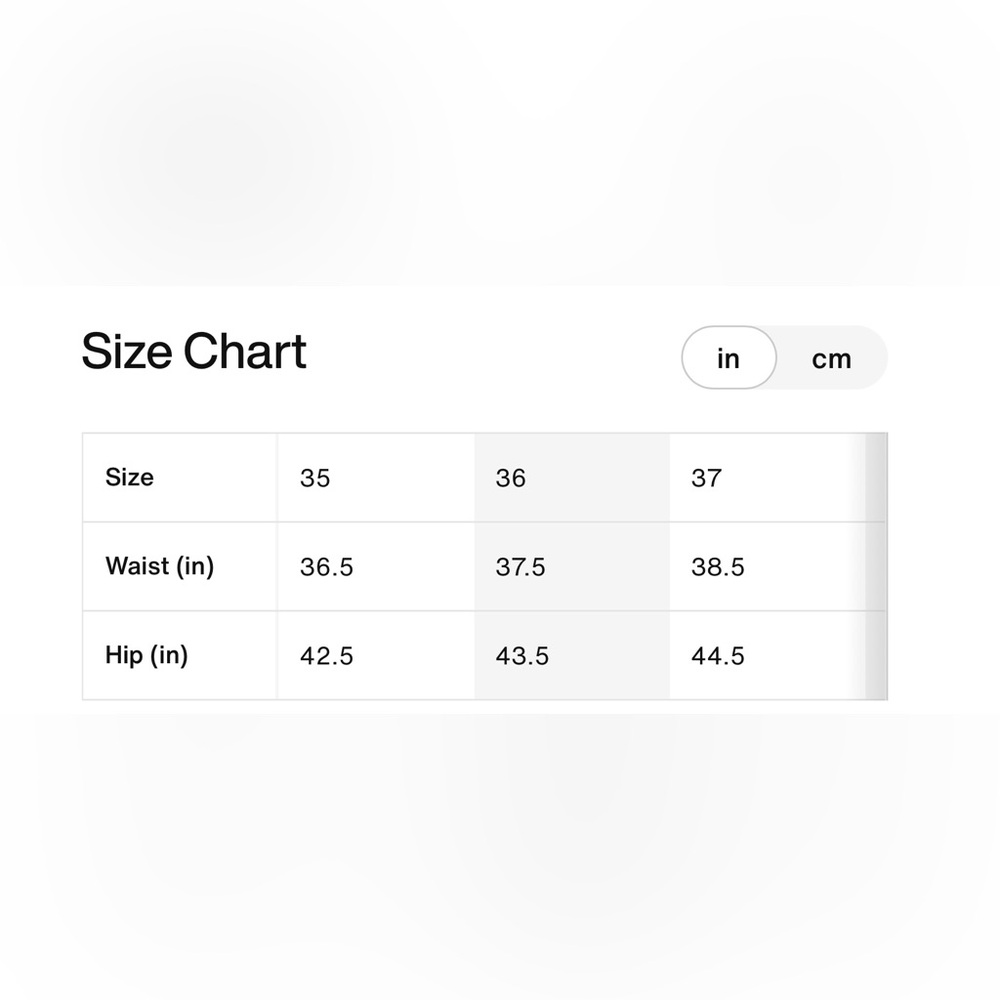Click the table's right-edge scroll shadow

[x=876, y=566]
